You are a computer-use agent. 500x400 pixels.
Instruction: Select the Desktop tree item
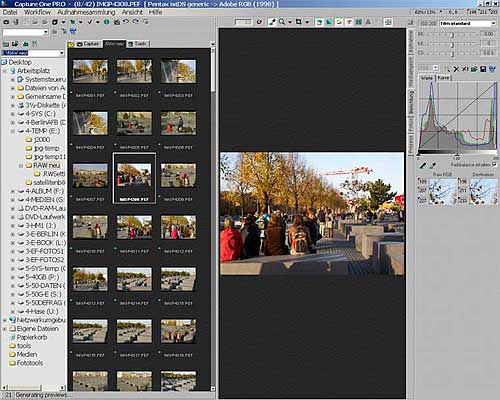[20, 62]
